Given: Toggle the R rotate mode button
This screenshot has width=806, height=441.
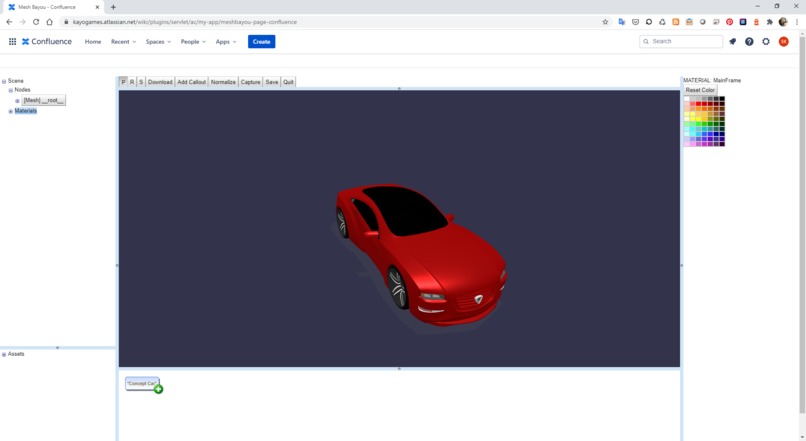Looking at the screenshot, I should (132, 82).
